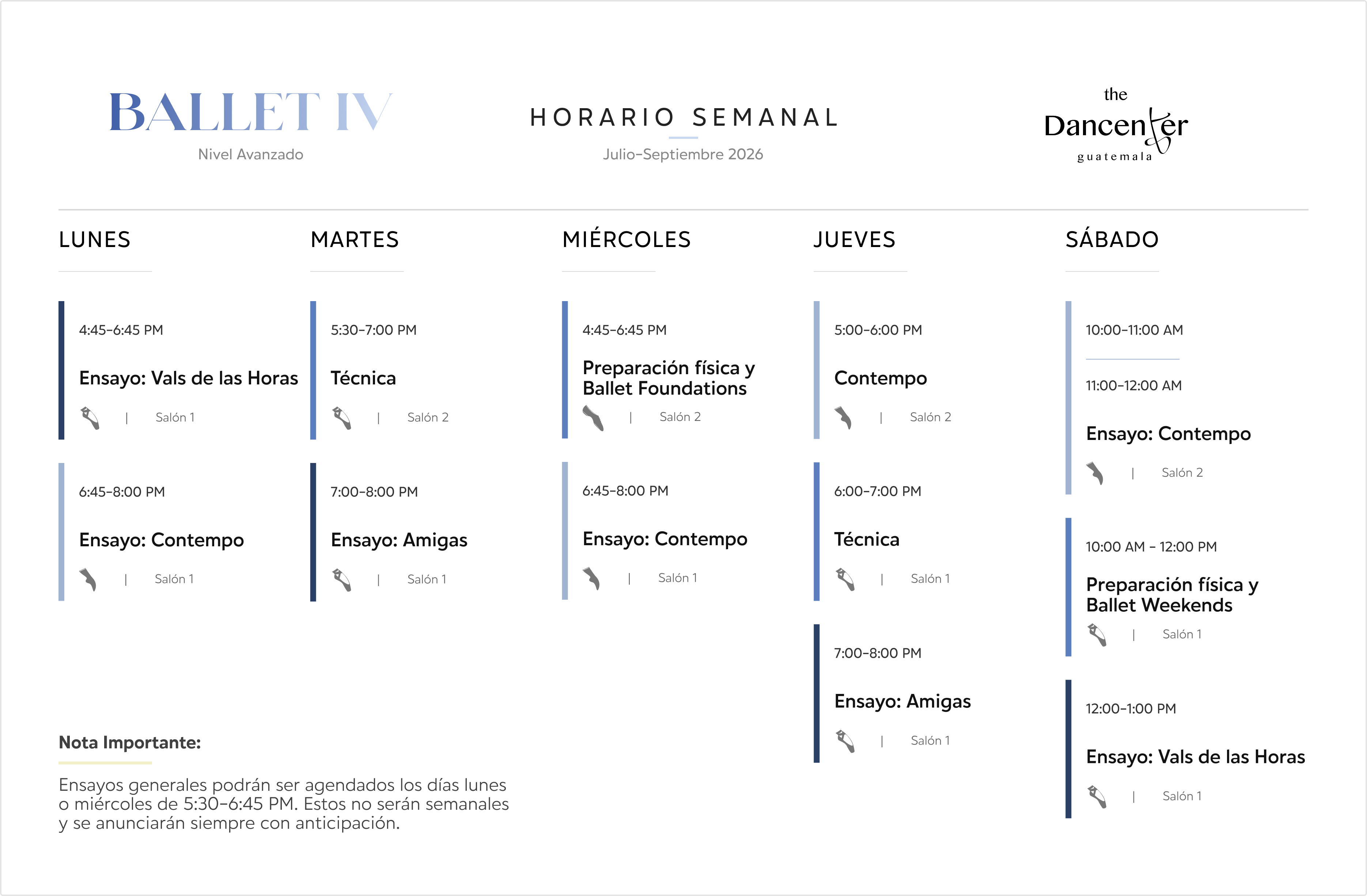
Task: Click the shoe icon under Sábado Ensayo: Contempo
Action: [1095, 473]
